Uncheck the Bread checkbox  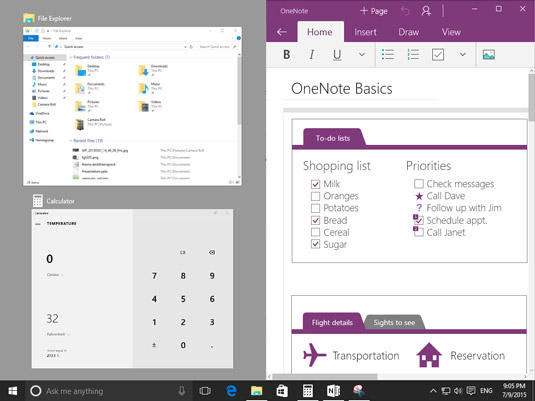tap(315, 220)
